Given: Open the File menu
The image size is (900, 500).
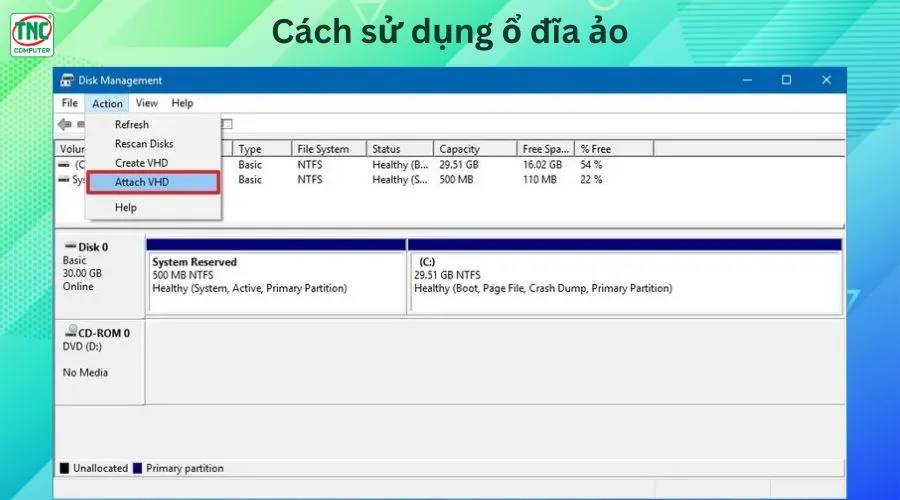Looking at the screenshot, I should [69, 103].
